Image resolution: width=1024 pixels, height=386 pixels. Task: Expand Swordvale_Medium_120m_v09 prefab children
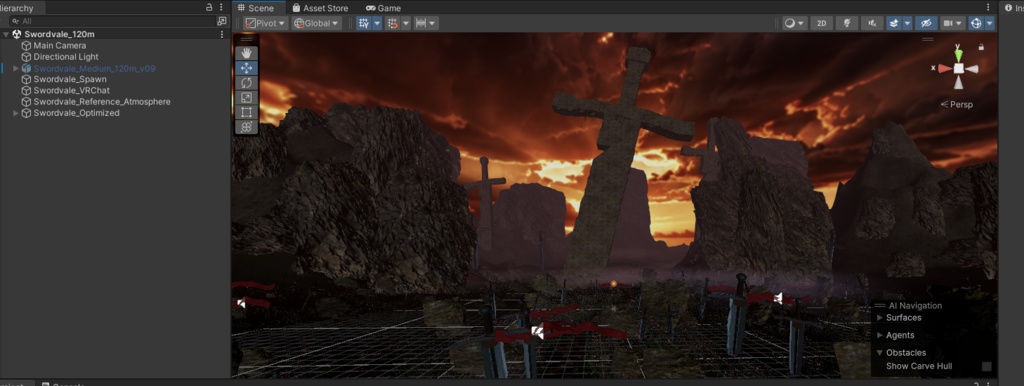pyautogui.click(x=16, y=68)
